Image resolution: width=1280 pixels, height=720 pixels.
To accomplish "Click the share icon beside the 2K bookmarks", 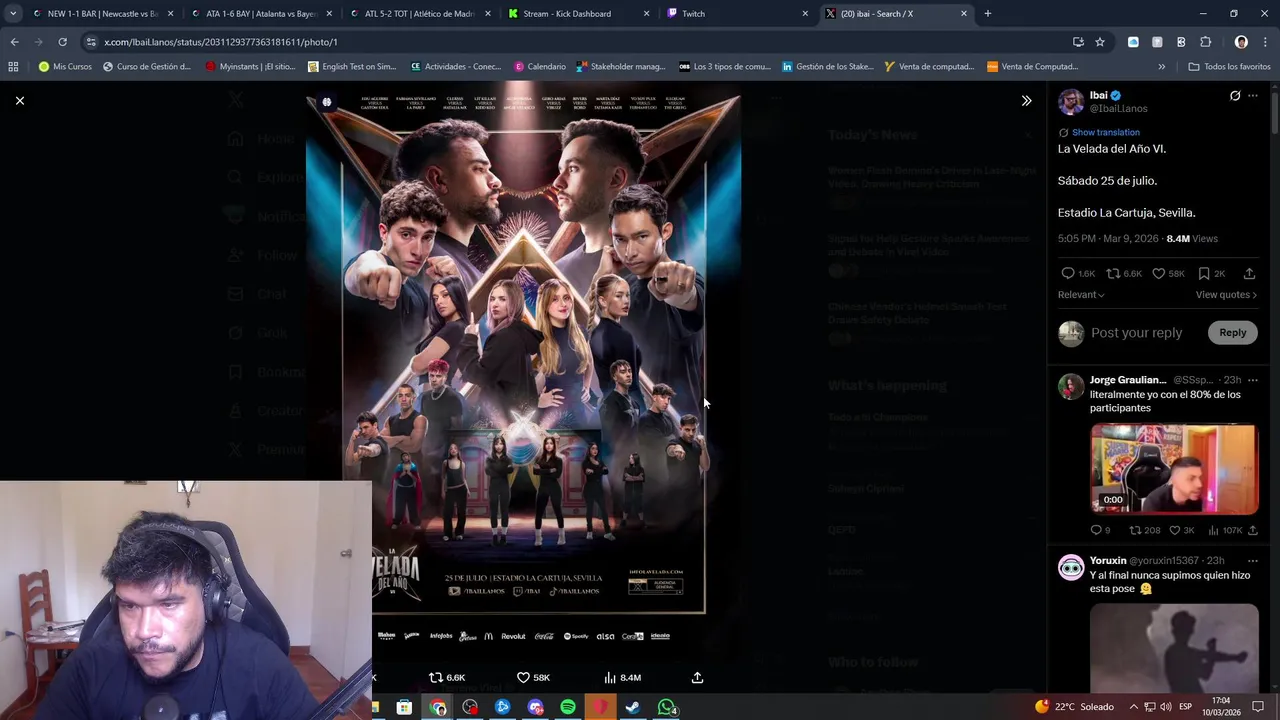I will (1249, 273).
